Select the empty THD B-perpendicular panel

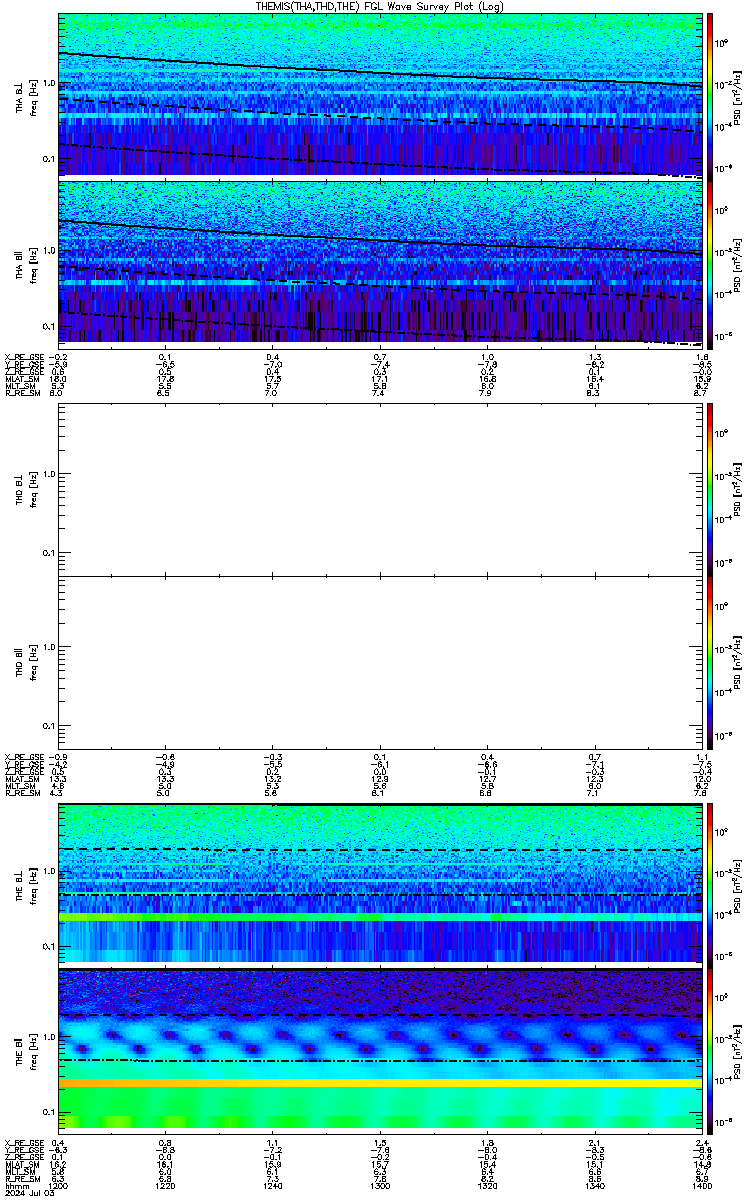point(379,489)
